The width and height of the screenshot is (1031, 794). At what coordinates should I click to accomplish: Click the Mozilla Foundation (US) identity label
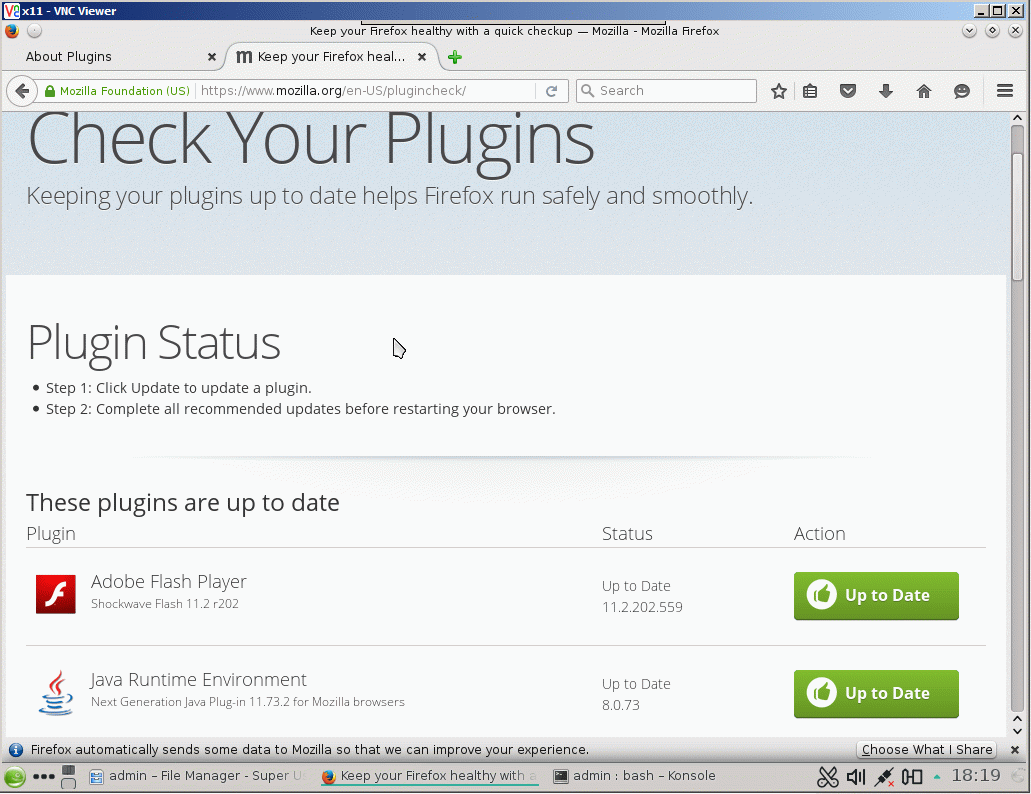124,91
